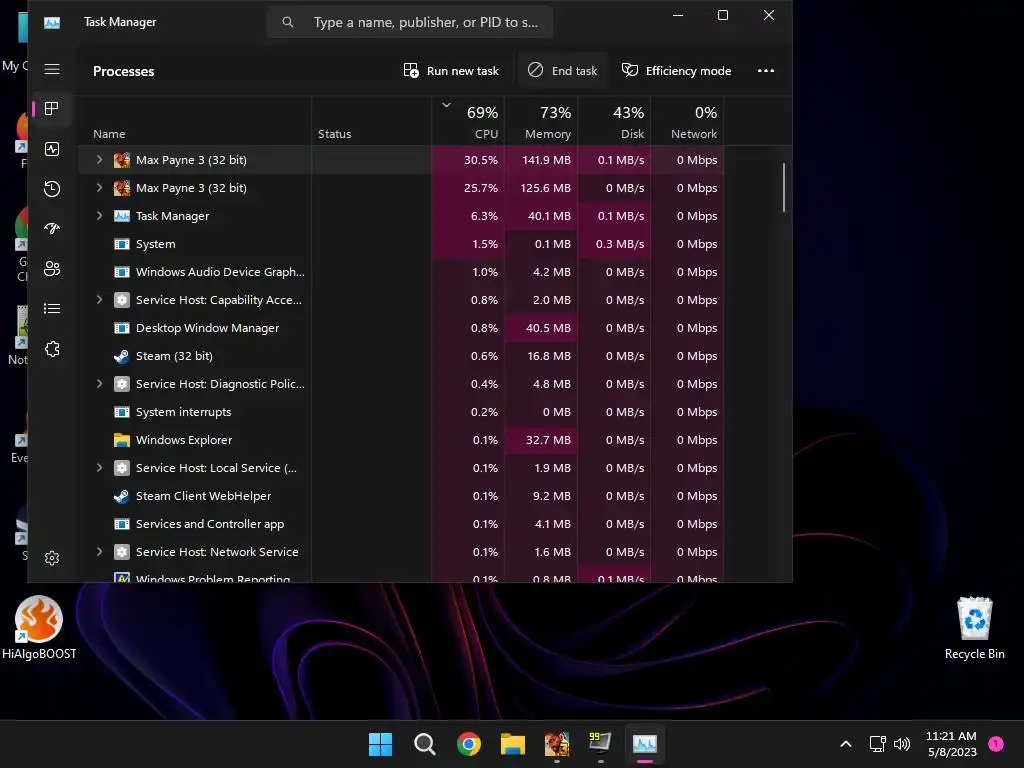Open the Performance page icon in sidebar
The image size is (1024, 768).
[52, 149]
